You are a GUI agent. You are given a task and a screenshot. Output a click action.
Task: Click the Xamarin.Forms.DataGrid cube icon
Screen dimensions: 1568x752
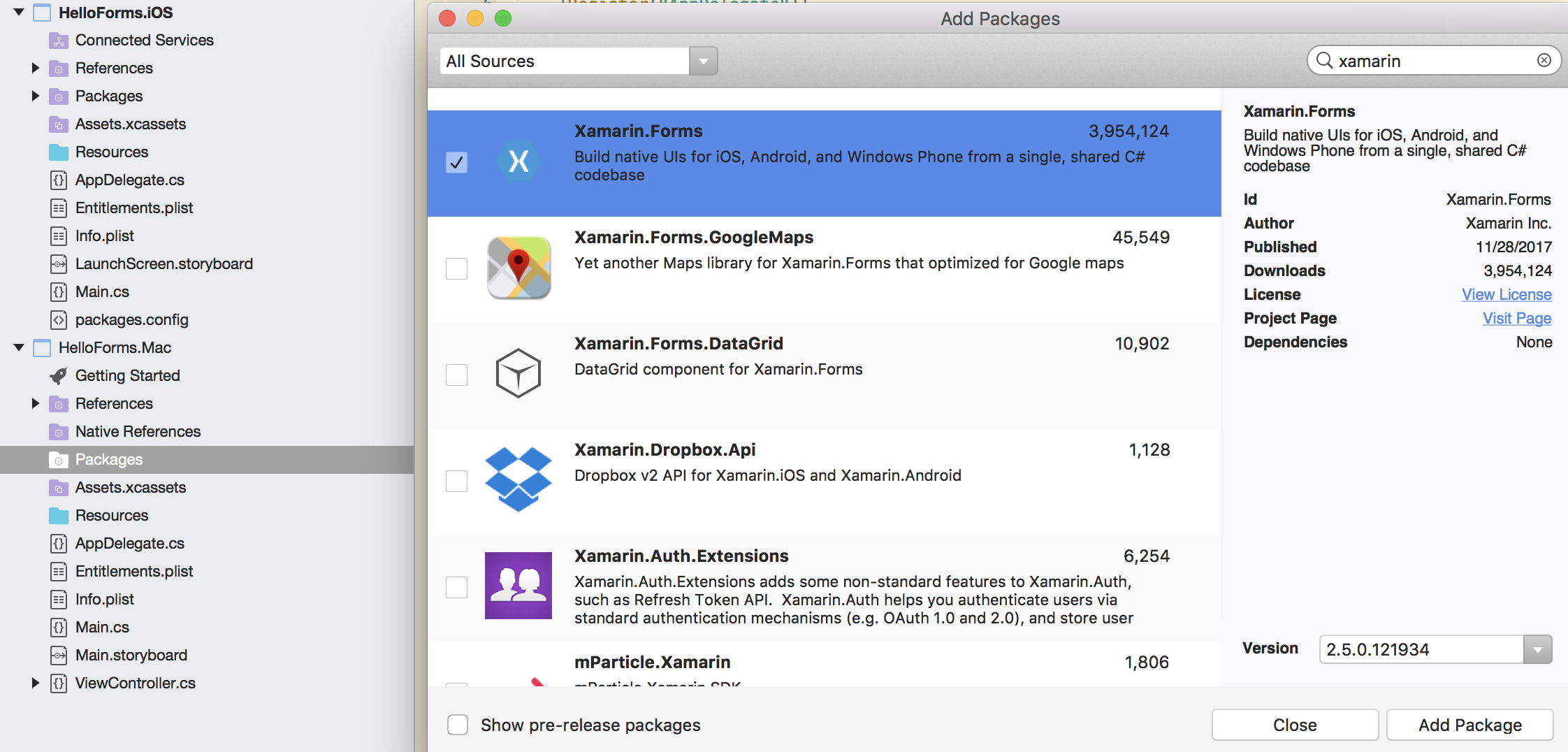[x=518, y=373]
